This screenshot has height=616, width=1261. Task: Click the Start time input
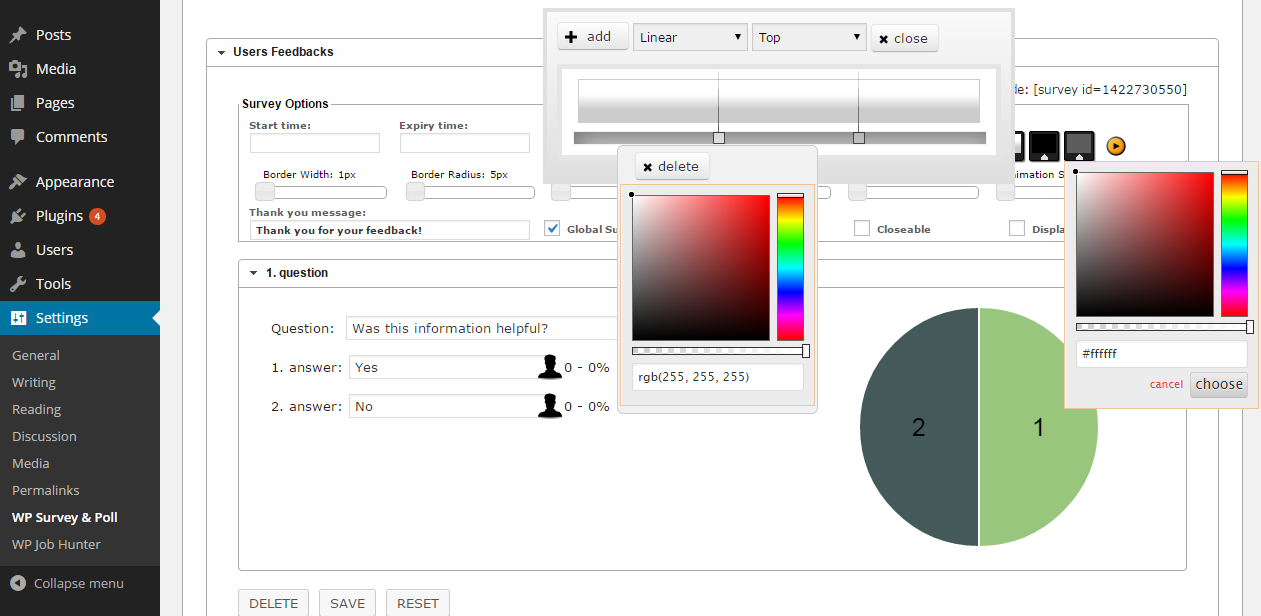(314, 143)
